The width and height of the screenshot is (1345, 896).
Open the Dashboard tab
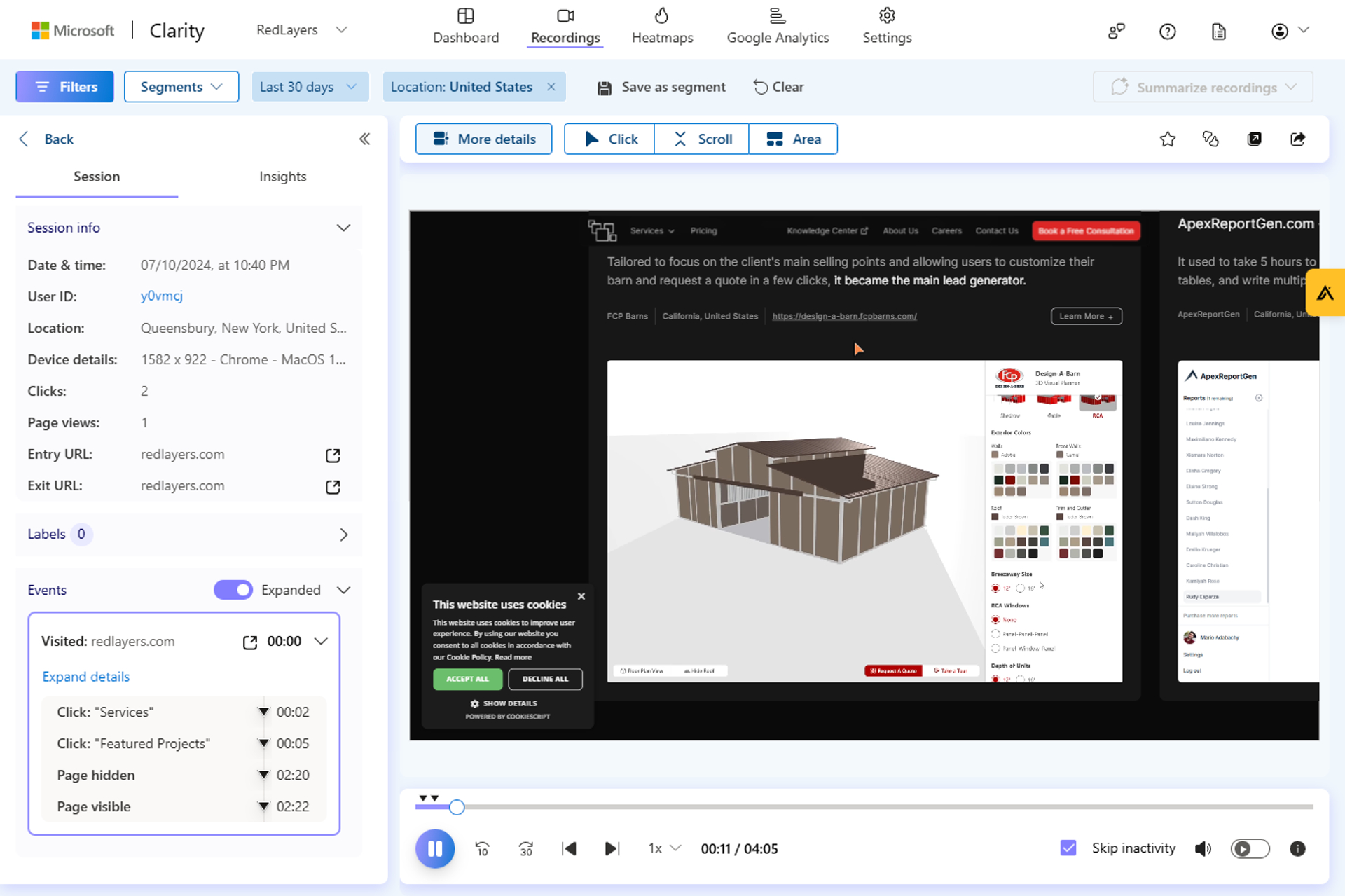click(x=466, y=26)
